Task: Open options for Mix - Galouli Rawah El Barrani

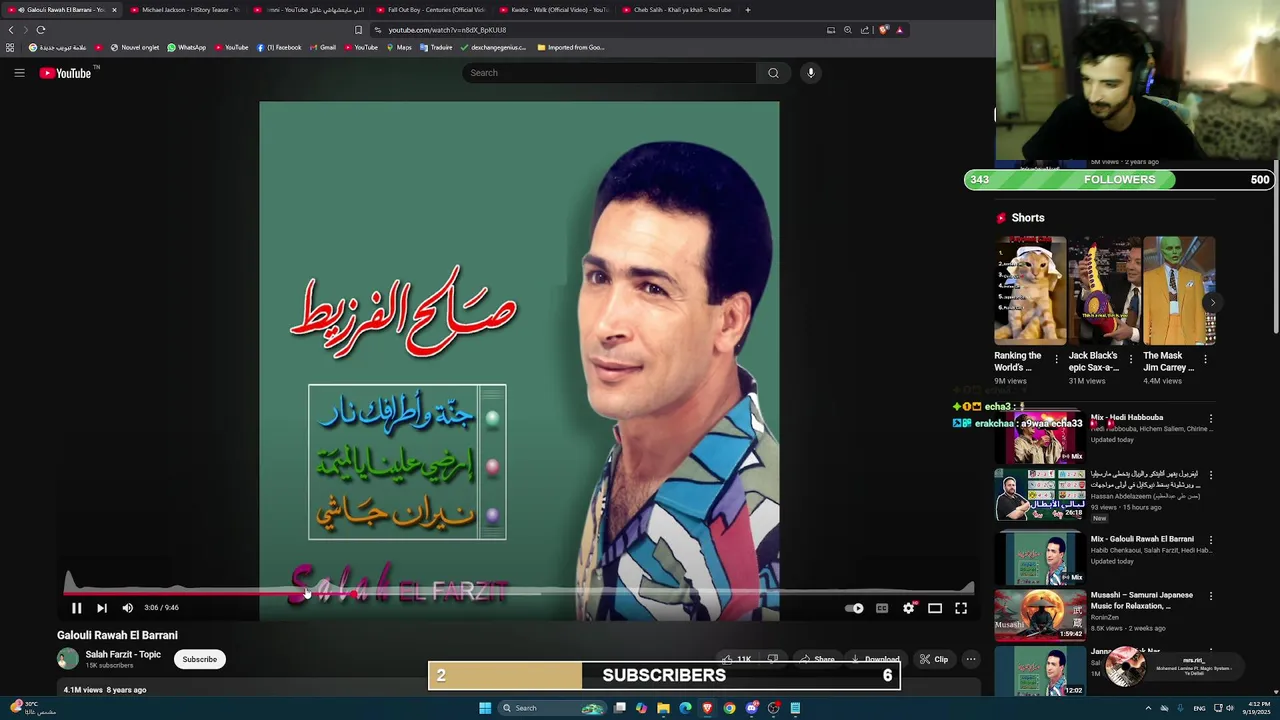Action: point(1210,540)
